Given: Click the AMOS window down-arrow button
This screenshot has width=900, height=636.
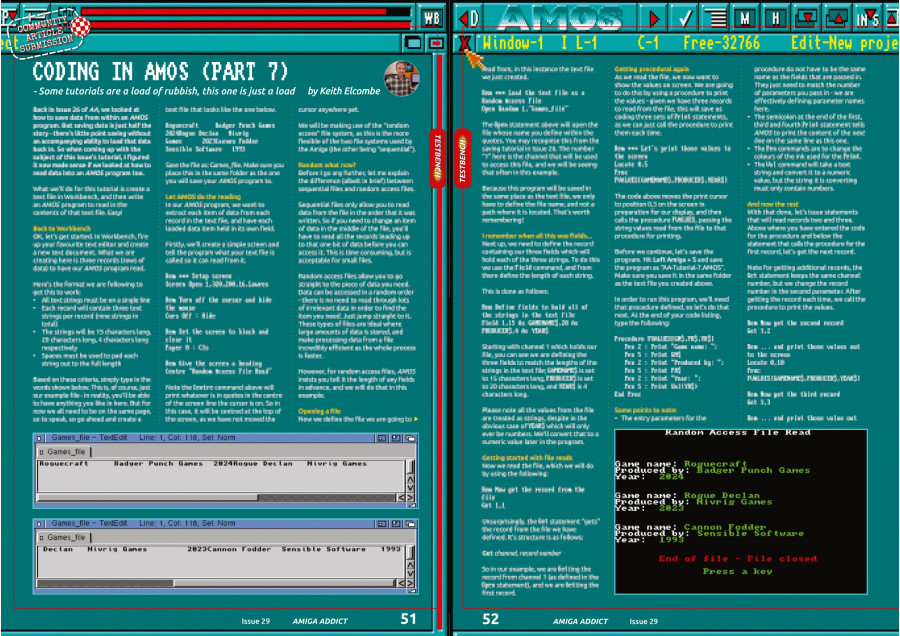Looking at the screenshot, I should [806, 18].
